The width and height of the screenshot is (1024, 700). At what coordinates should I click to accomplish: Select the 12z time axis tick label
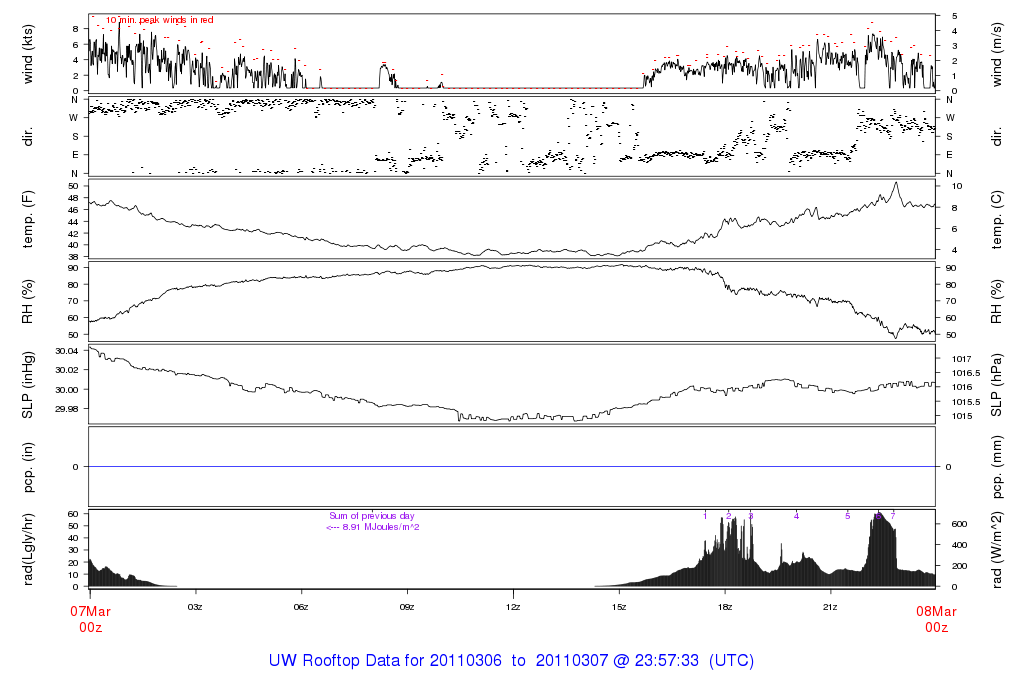513,607
